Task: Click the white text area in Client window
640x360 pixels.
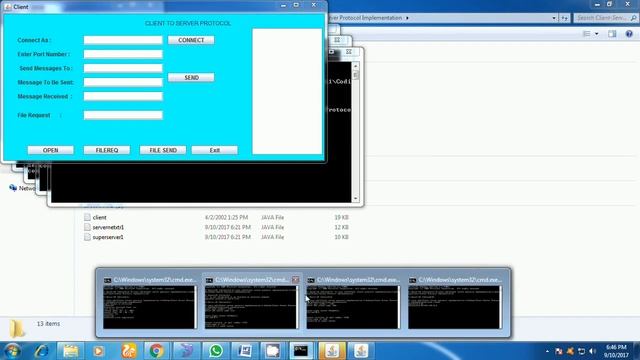Action: [x=287, y=91]
